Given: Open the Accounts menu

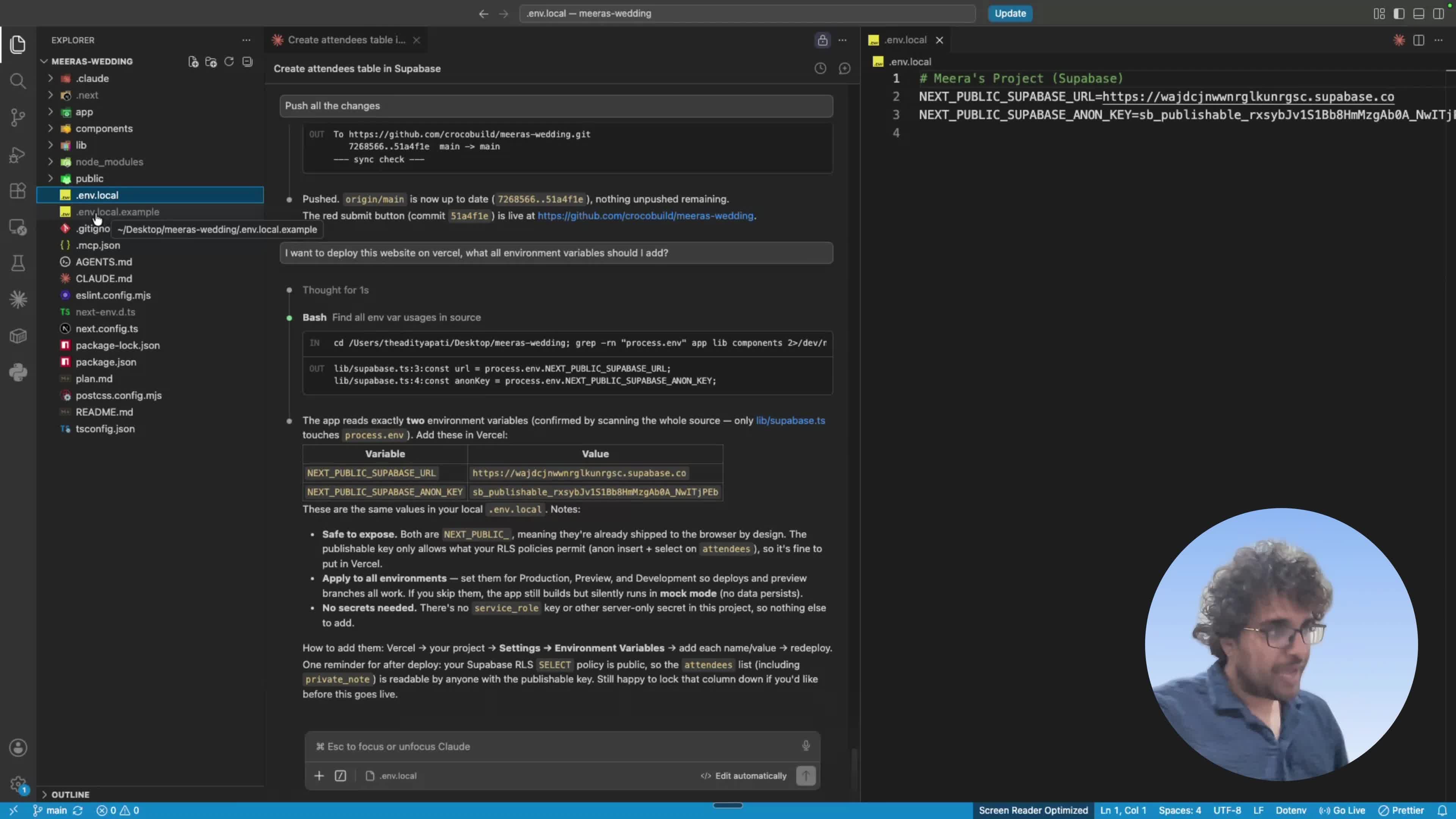Looking at the screenshot, I should 17,748.
